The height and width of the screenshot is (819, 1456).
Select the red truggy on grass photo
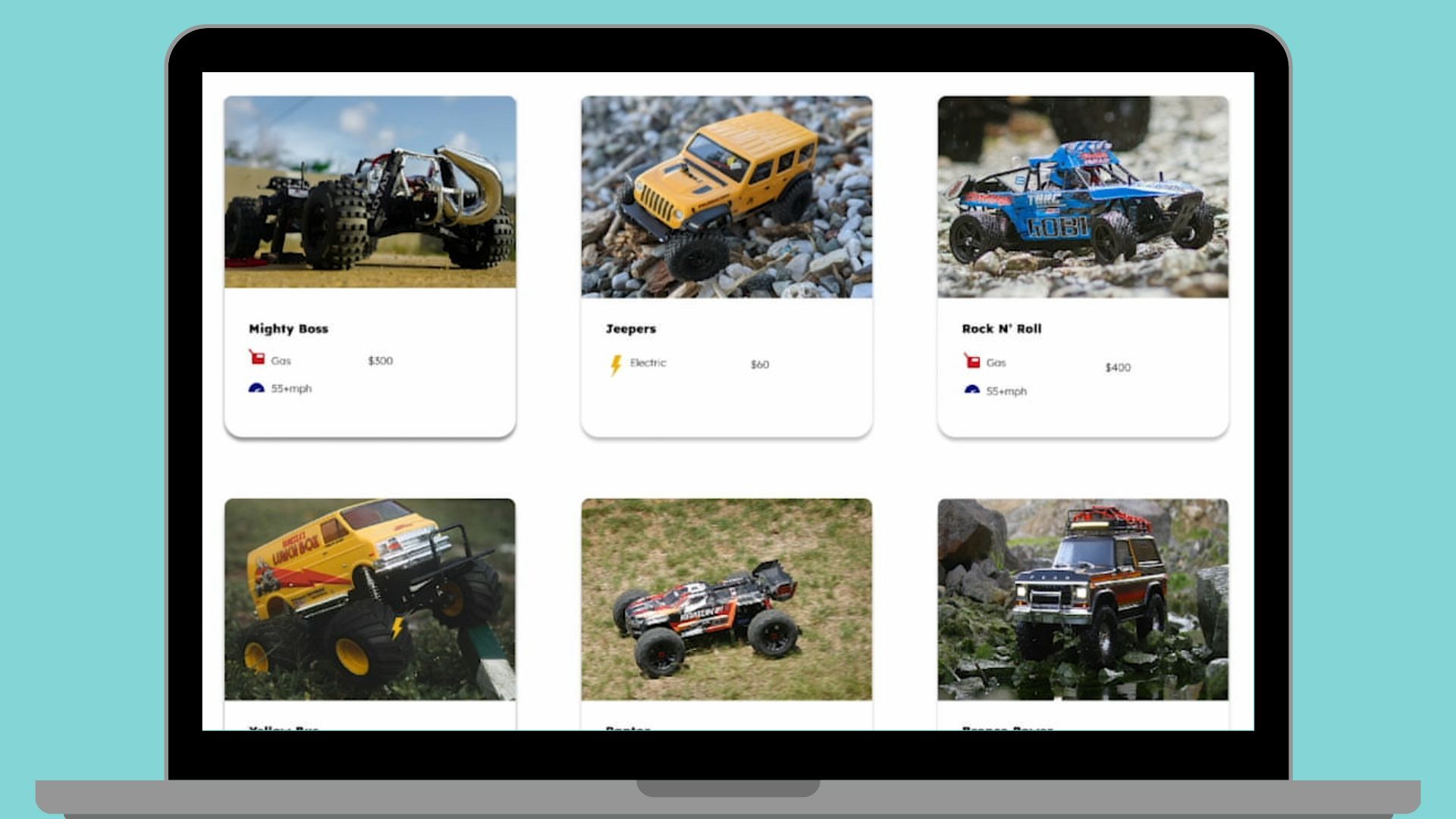click(x=726, y=599)
